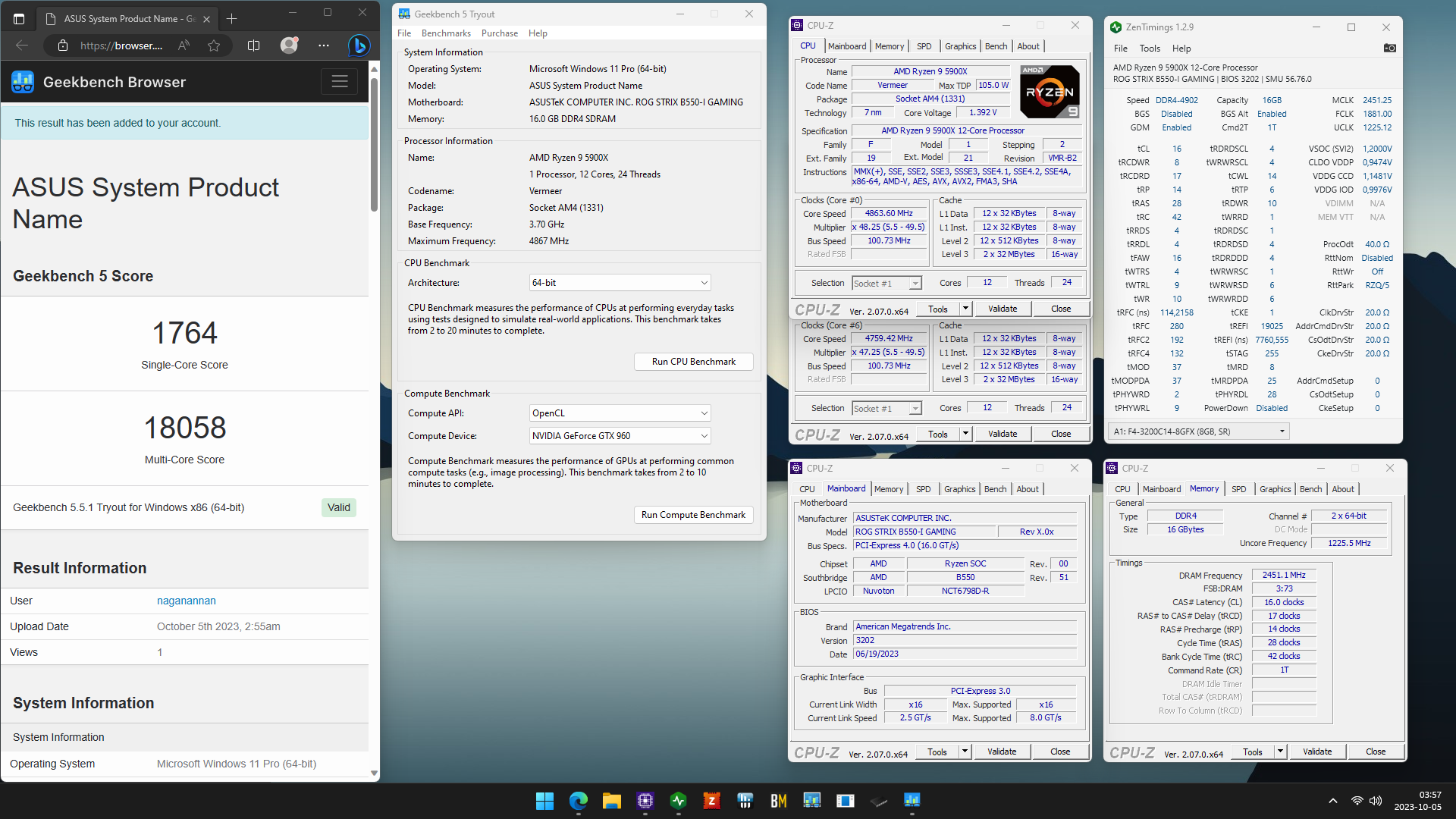
Task: Open Benchmarks menu in Geekbench 5
Action: pos(446,33)
